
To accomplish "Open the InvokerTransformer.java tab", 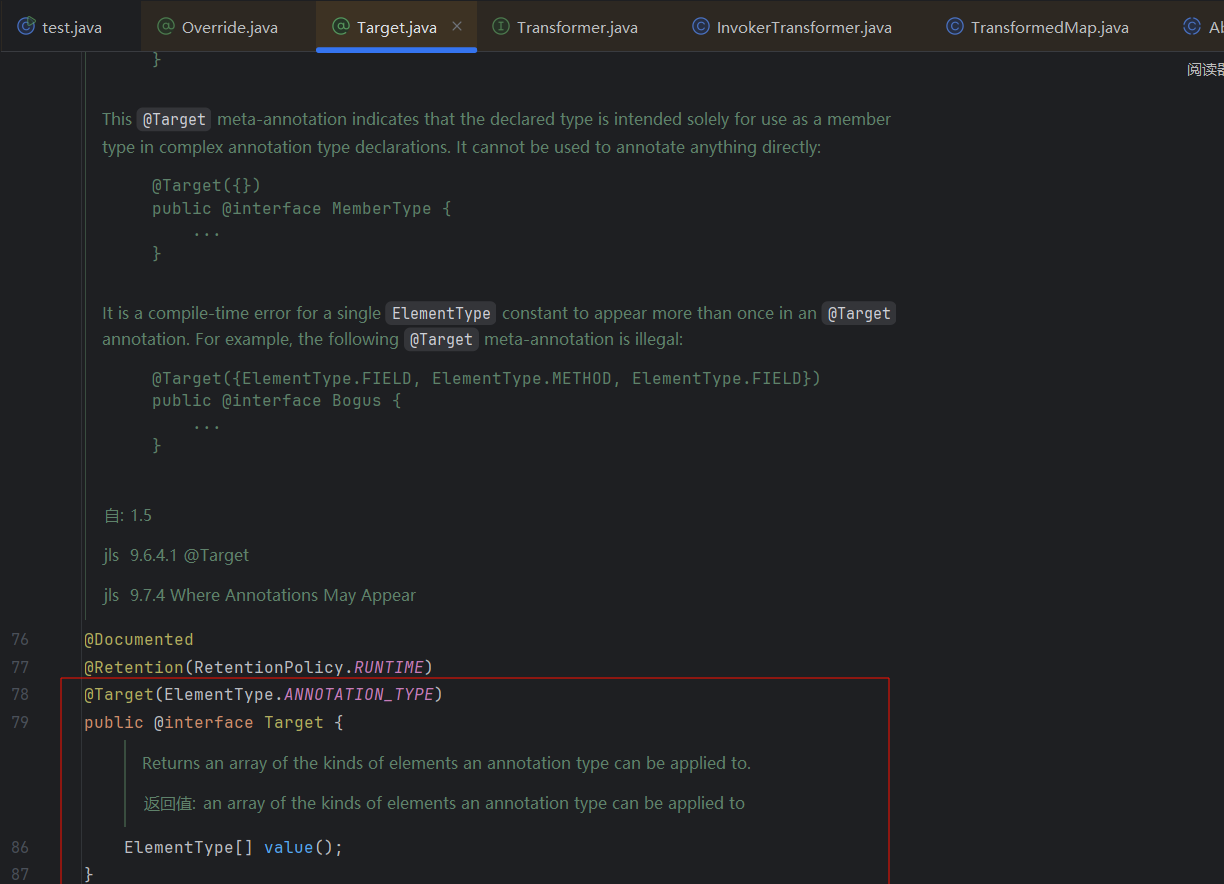I will click(x=803, y=27).
